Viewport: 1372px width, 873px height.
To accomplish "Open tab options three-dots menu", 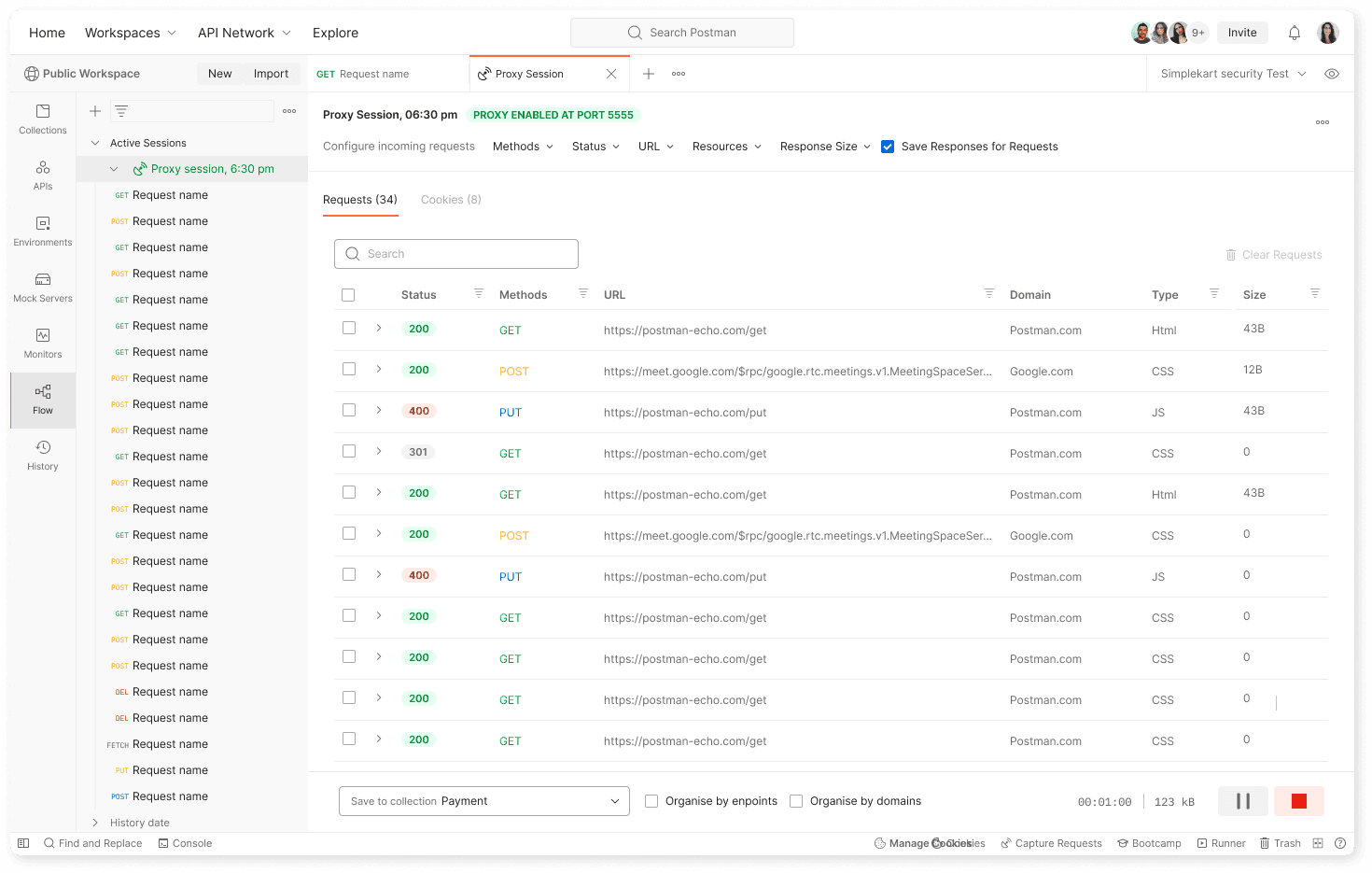I will point(679,74).
